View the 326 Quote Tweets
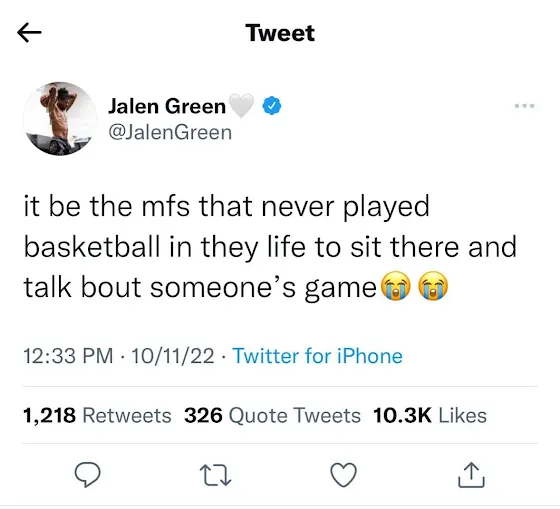560x509 pixels. click(x=272, y=415)
